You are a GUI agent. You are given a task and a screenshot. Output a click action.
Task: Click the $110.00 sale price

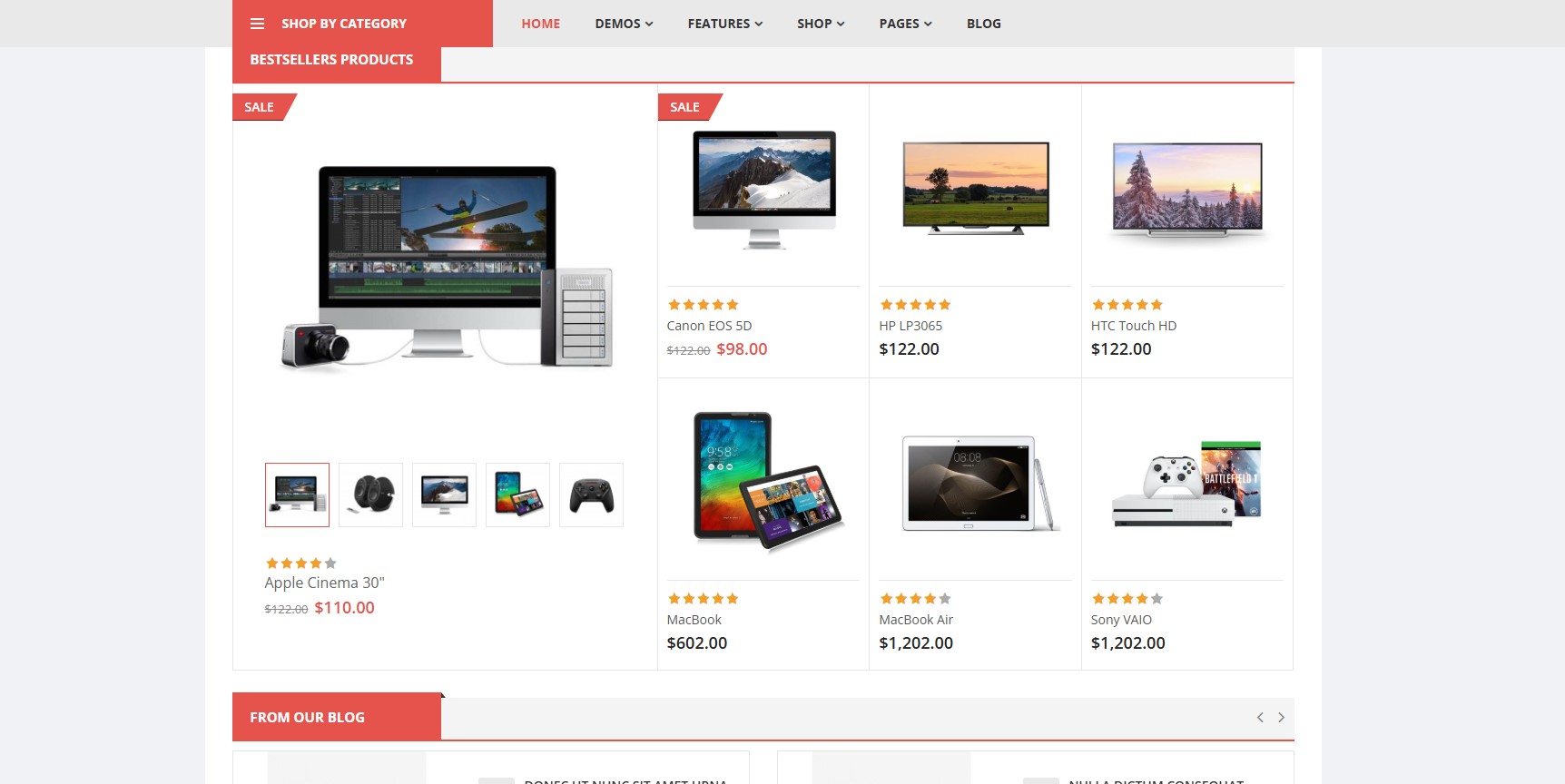(x=344, y=608)
